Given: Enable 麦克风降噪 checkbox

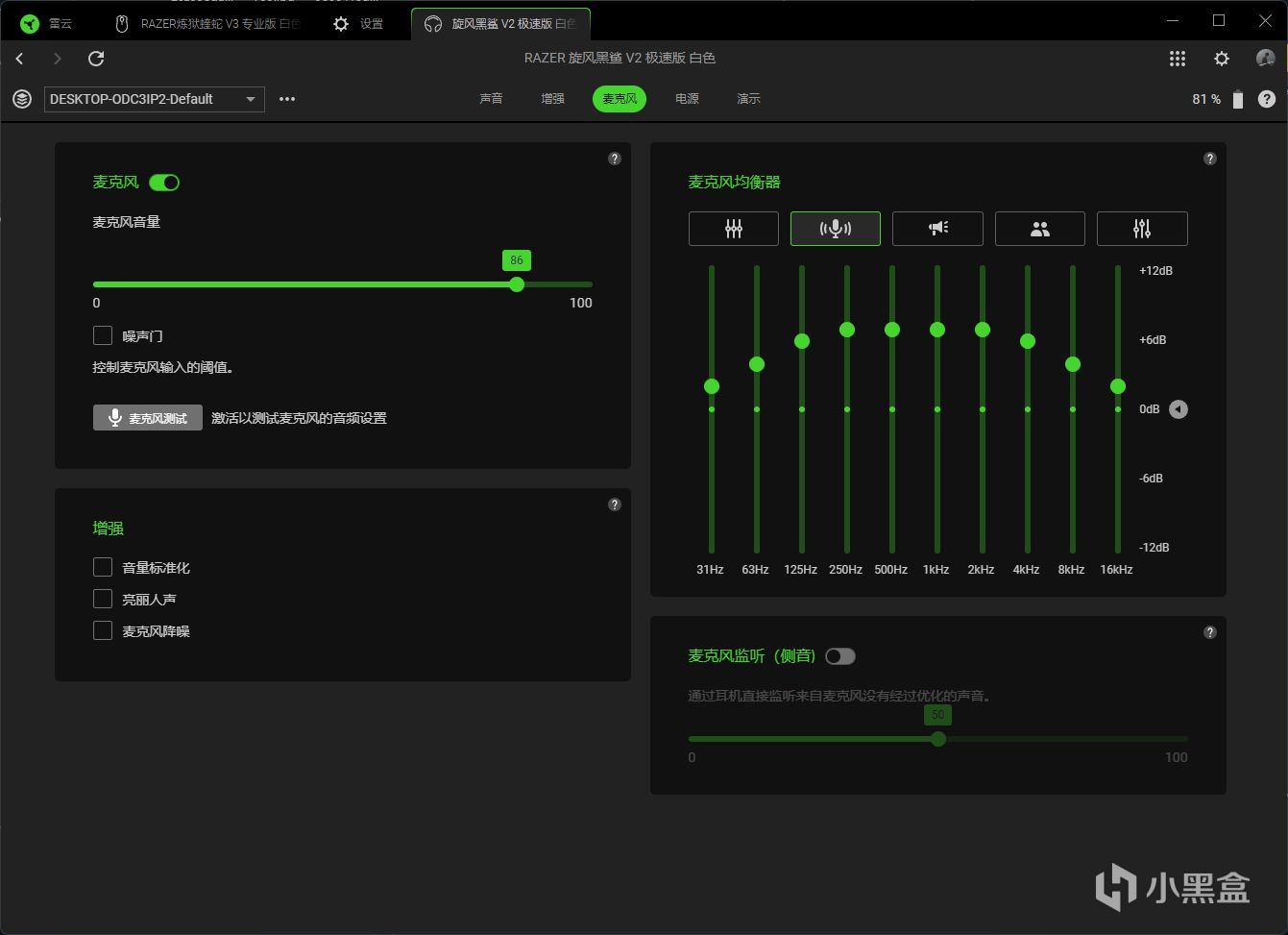Looking at the screenshot, I should tap(103, 631).
